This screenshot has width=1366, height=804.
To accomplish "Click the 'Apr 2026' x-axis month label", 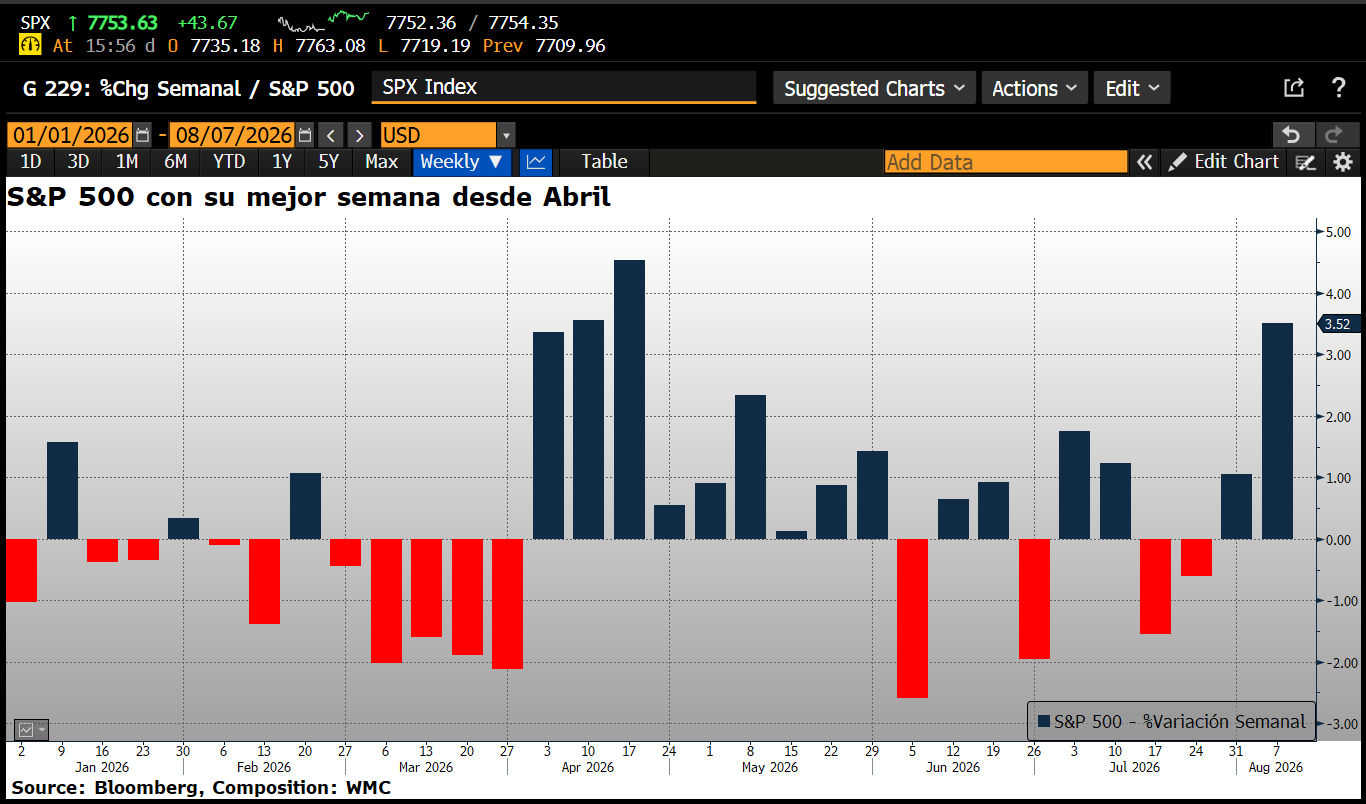I will coord(587,768).
